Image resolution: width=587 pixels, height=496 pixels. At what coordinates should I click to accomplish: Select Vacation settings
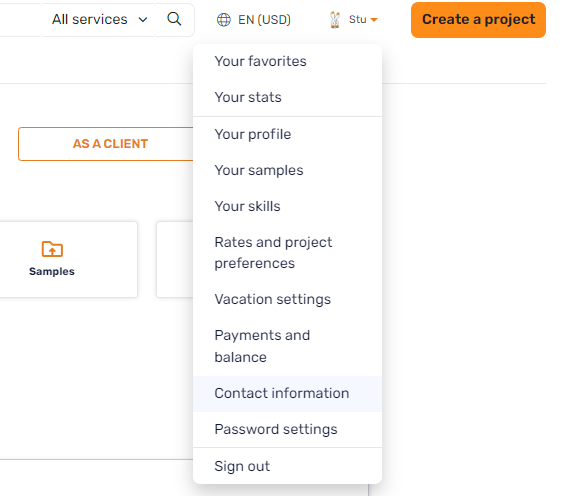tap(288, 299)
